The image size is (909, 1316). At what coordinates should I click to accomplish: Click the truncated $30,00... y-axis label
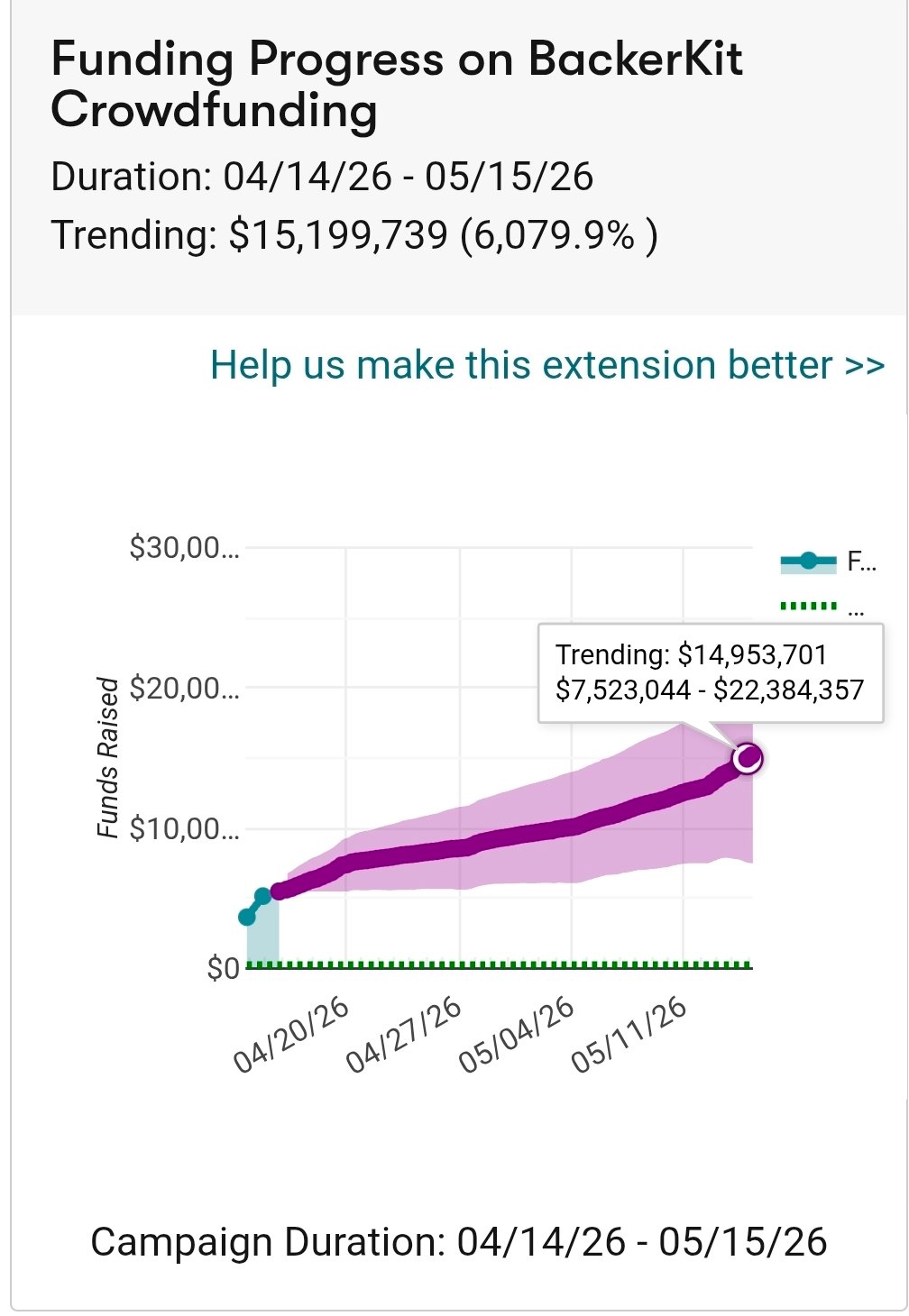185,548
